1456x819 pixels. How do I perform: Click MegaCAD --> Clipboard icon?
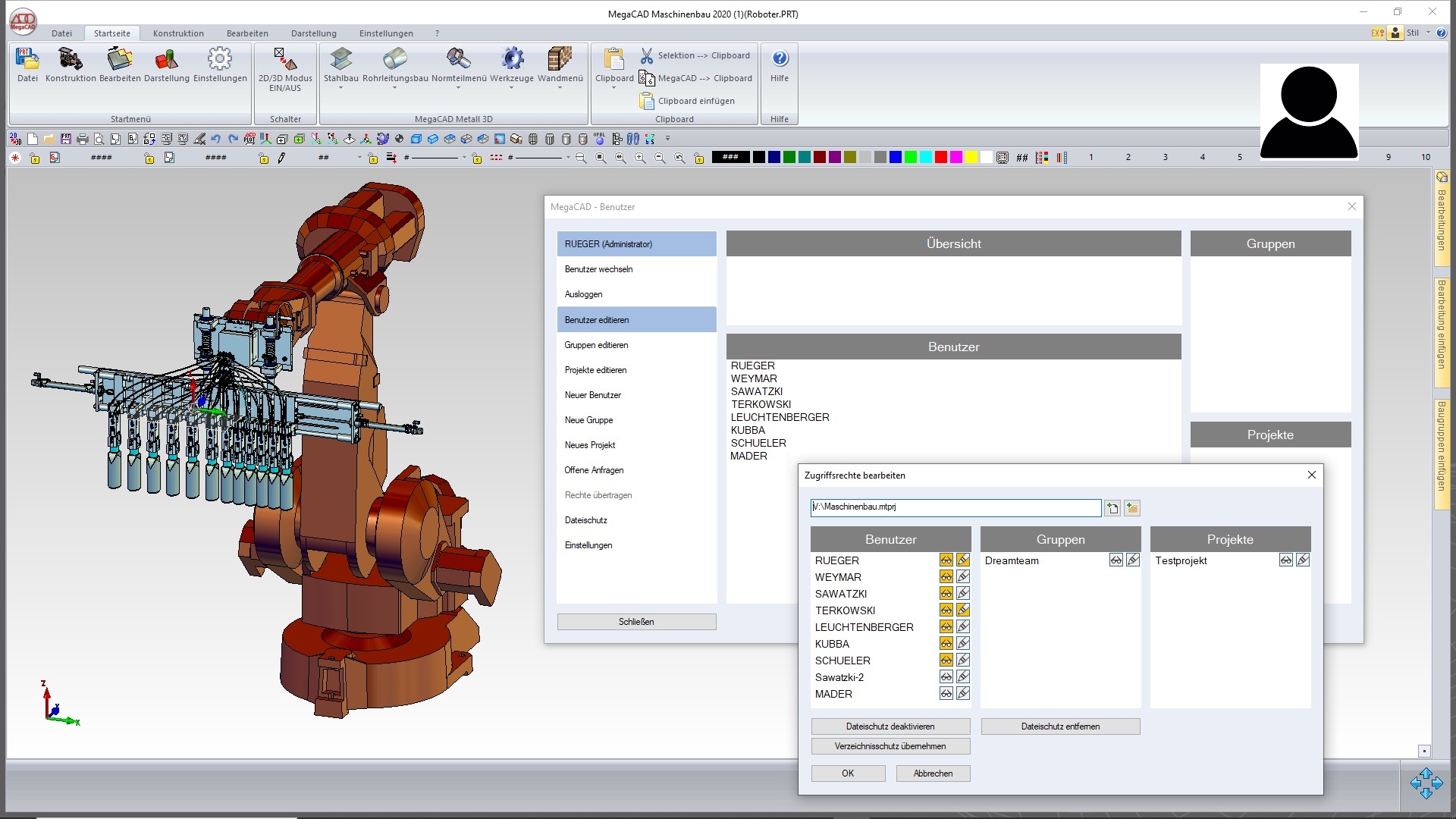click(x=646, y=78)
